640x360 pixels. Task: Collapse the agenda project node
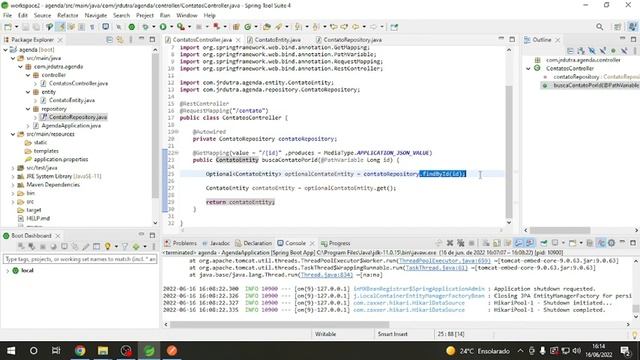(x=6, y=50)
